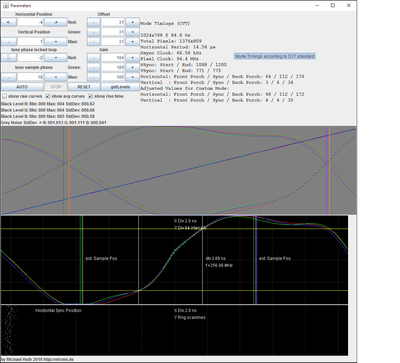The height and width of the screenshot is (363, 400).
Task: Click the Blue gain value field
Action: click(113, 77)
